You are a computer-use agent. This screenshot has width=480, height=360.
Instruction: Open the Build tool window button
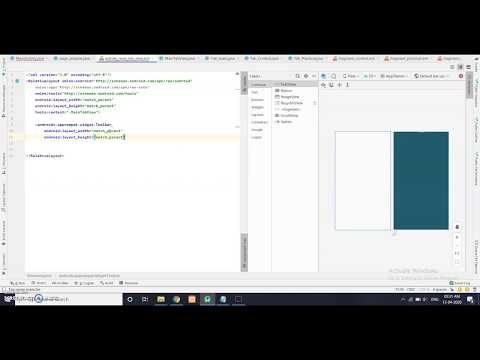pos(107,283)
